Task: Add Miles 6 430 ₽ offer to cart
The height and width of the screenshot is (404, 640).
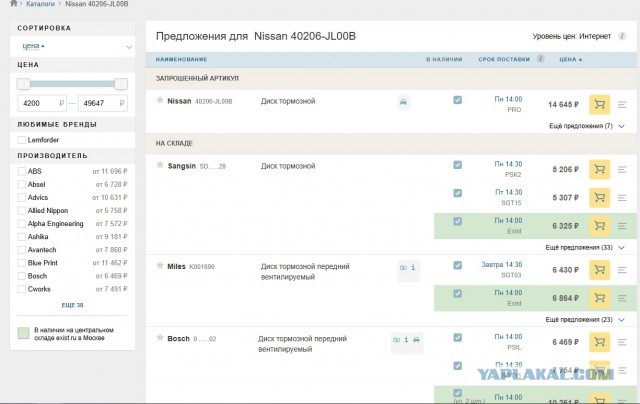Action: (x=600, y=270)
